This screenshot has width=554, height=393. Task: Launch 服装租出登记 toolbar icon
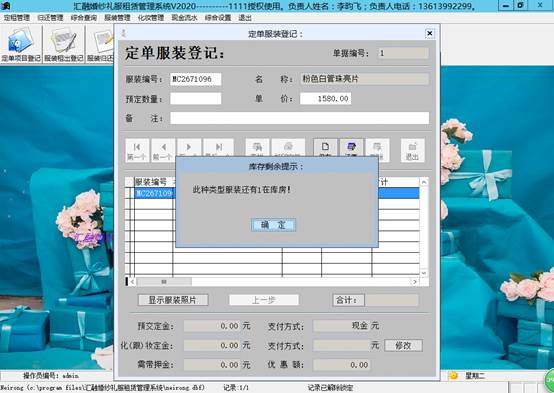pyautogui.click(x=64, y=45)
